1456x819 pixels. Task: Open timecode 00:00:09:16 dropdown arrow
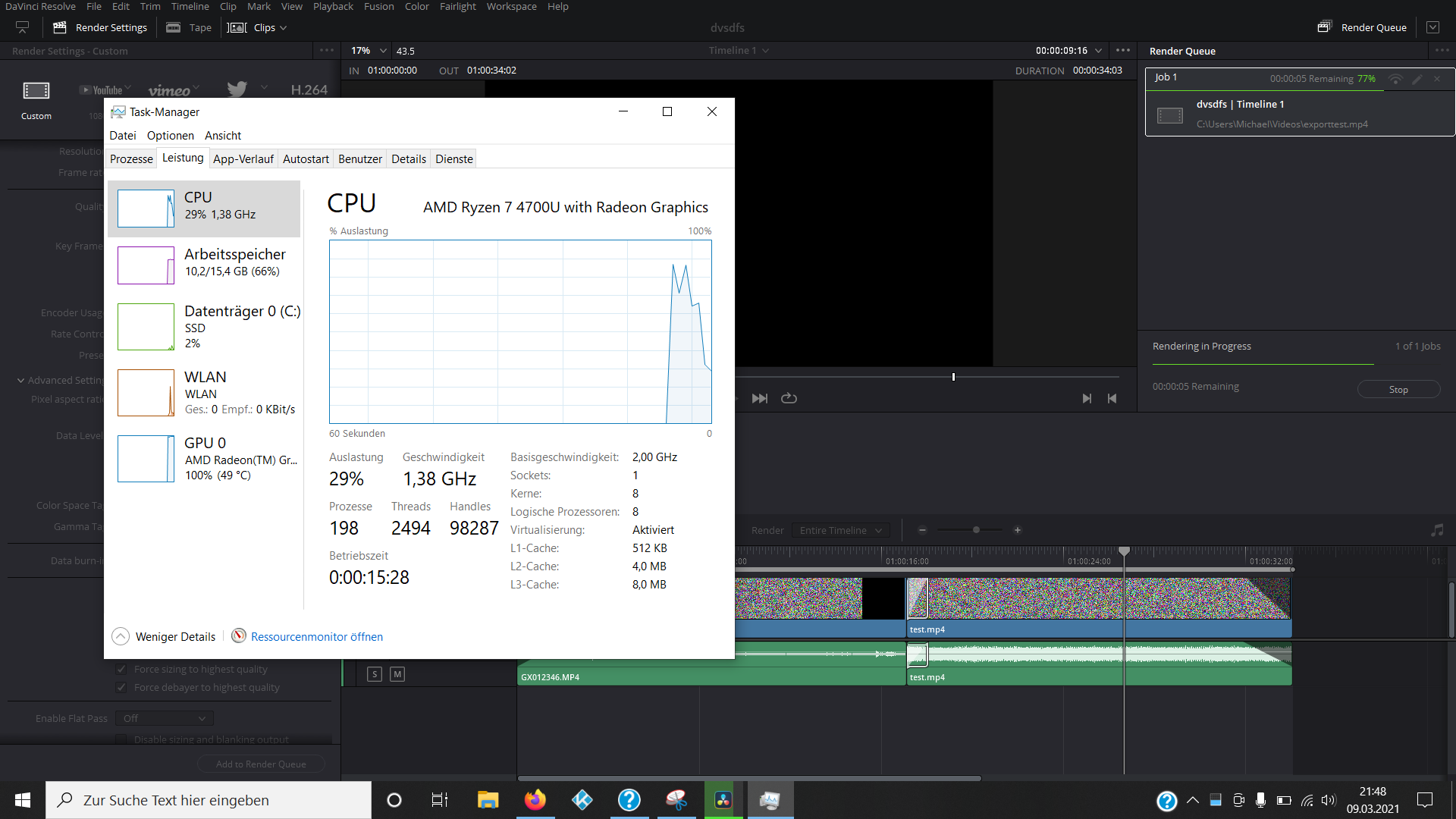pos(1098,51)
